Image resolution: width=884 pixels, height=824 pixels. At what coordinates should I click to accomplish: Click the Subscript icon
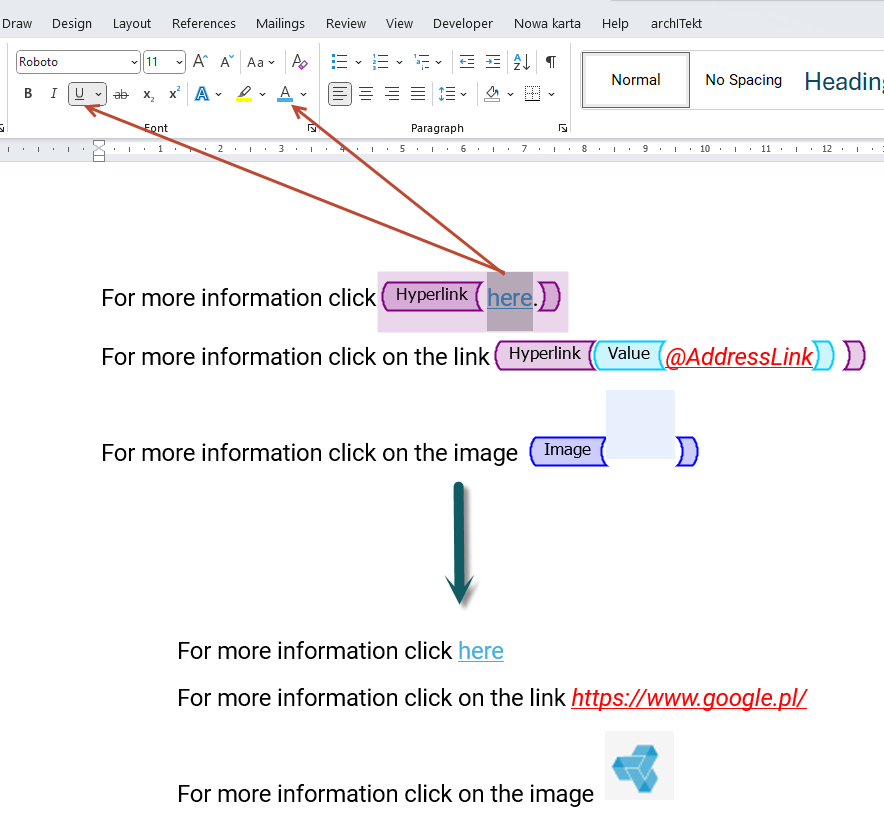tap(148, 94)
